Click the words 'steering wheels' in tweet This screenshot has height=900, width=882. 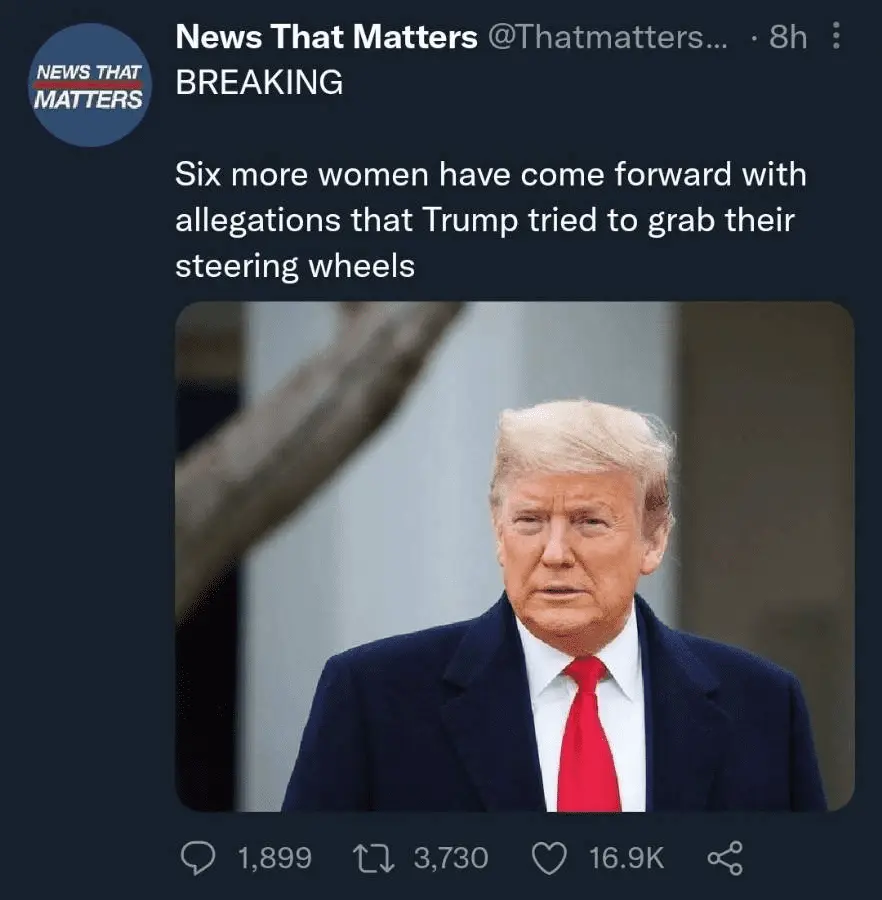(295, 266)
